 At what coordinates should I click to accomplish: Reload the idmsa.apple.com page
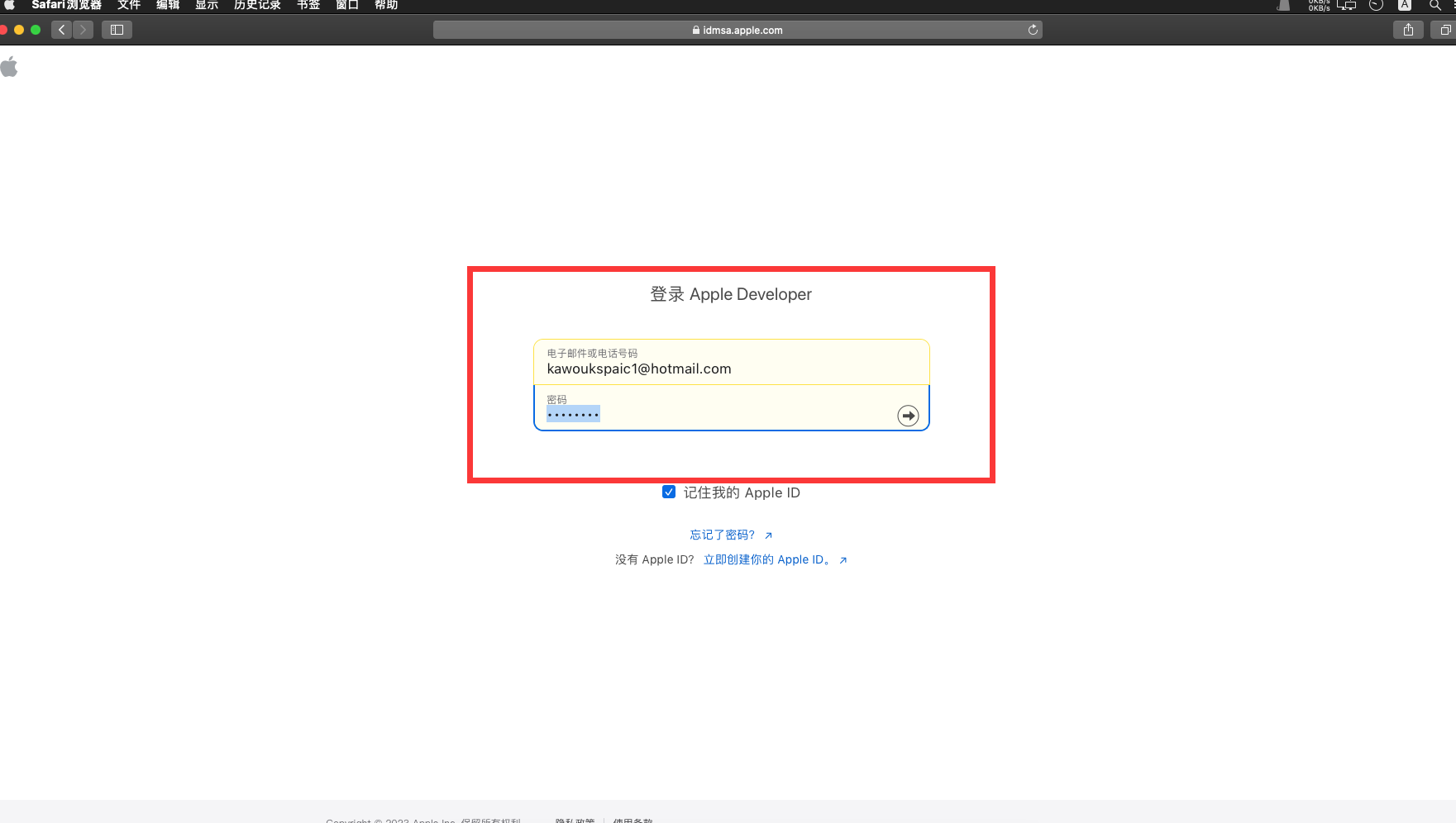[1033, 30]
